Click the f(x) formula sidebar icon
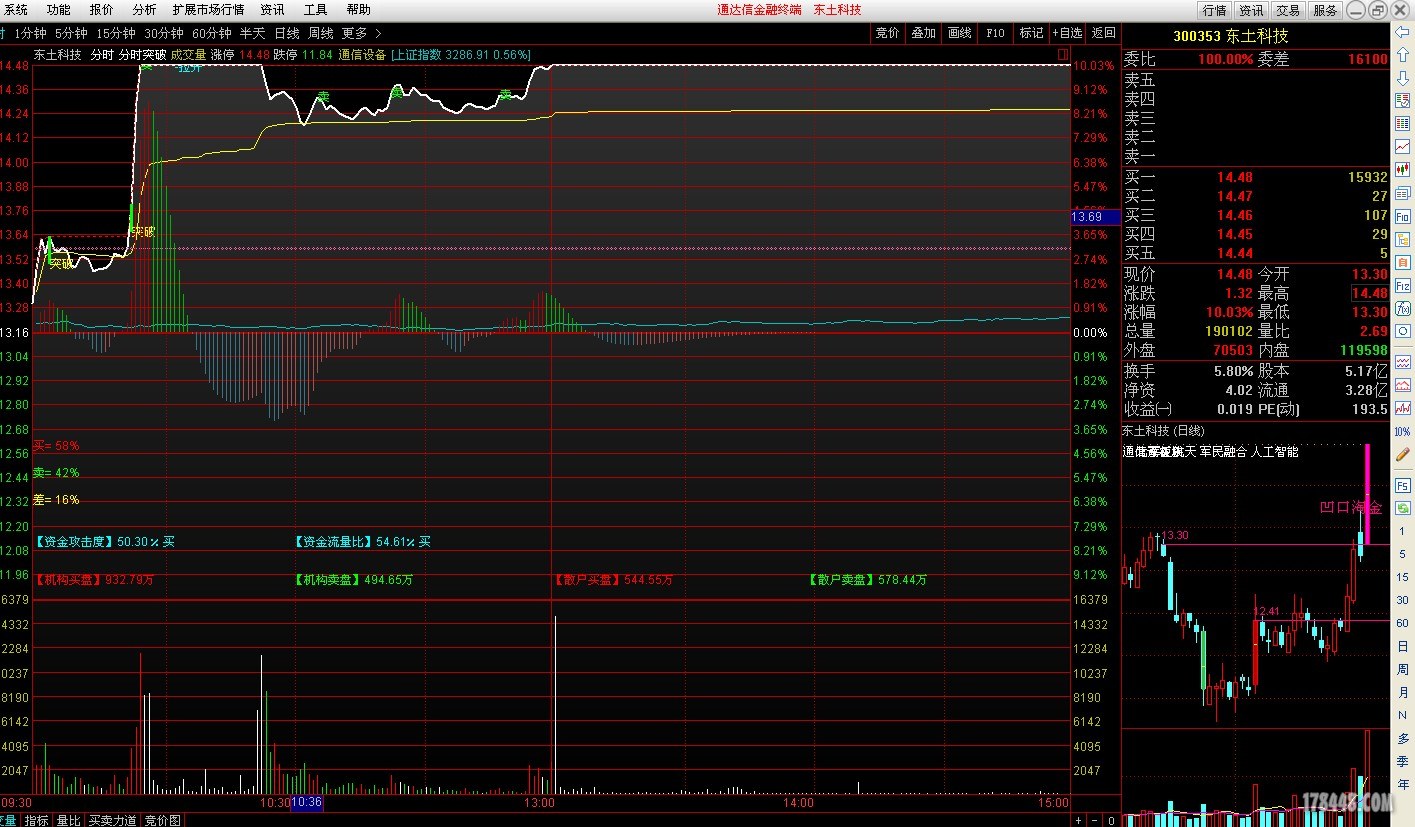Viewport: 1415px width, 827px height. pos(1403,306)
